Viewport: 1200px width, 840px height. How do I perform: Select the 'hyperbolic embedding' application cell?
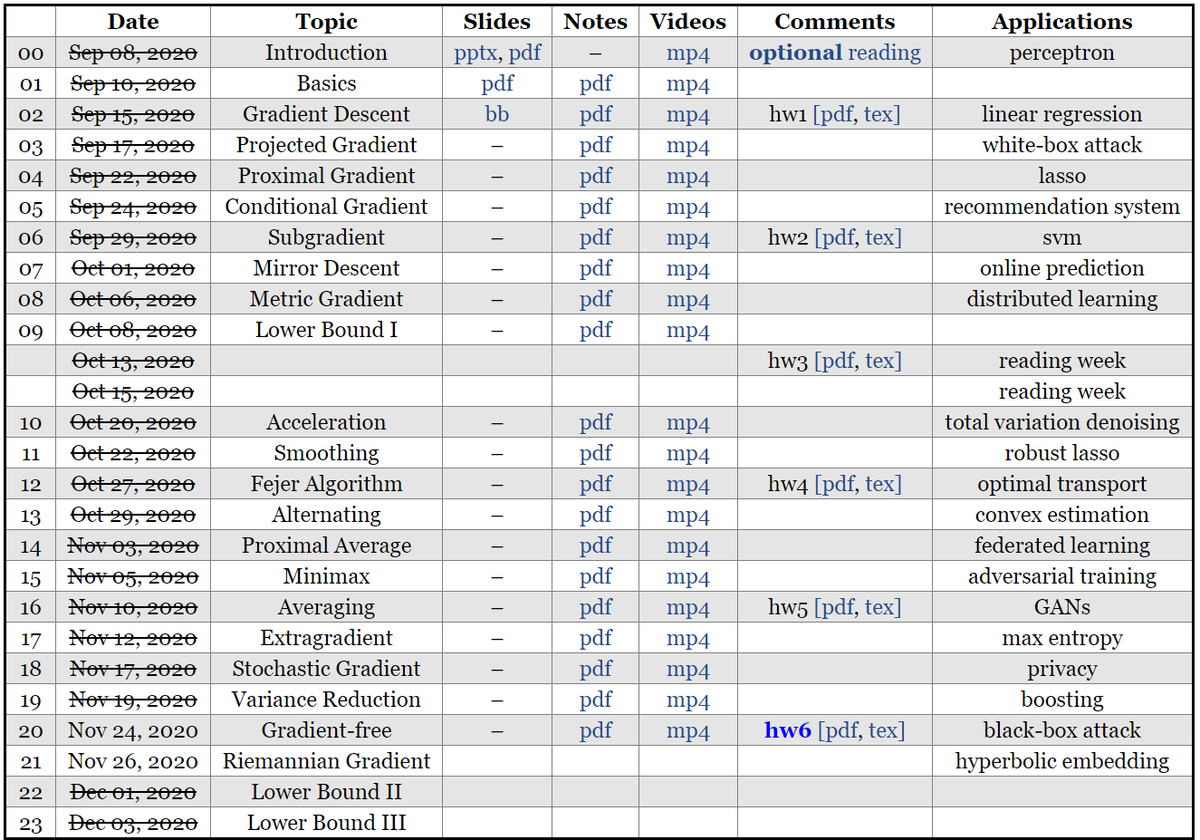[x=1062, y=762]
